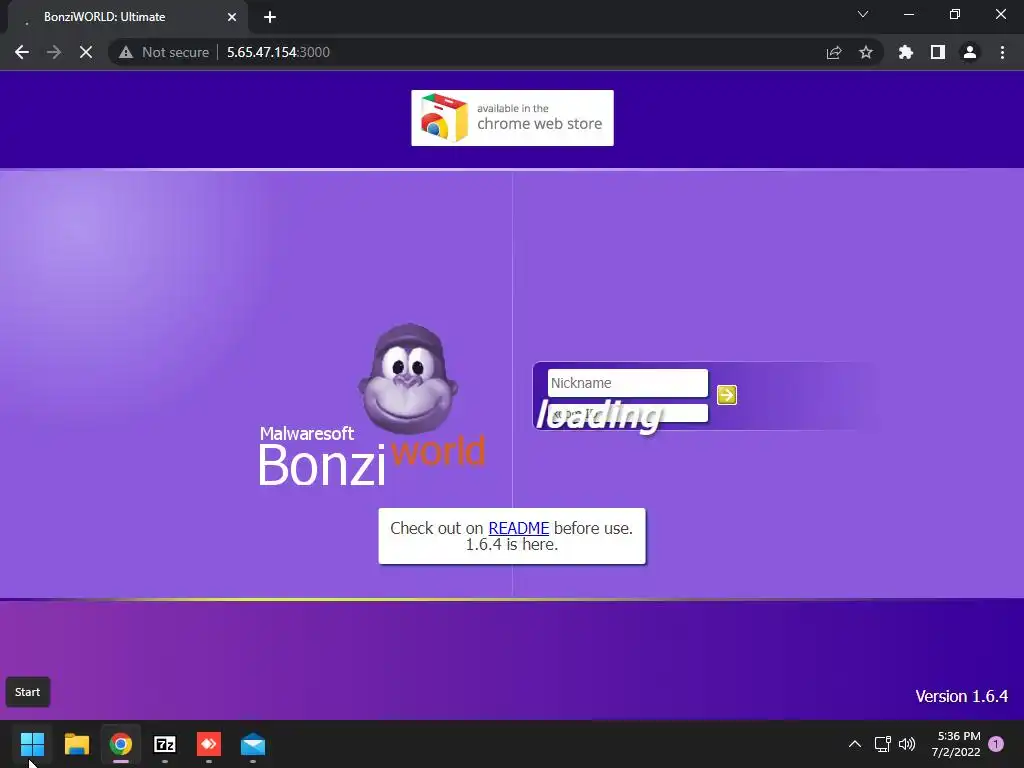
Task: Open the clock showing 5:36 PM
Action: tap(956, 744)
